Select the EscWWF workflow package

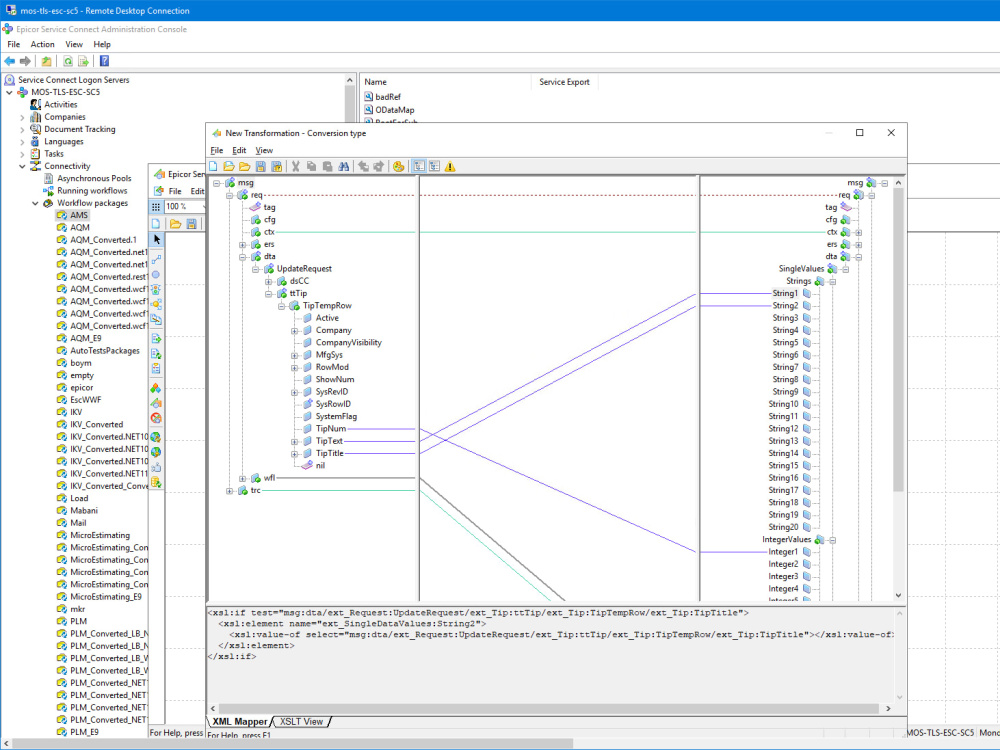[85, 400]
